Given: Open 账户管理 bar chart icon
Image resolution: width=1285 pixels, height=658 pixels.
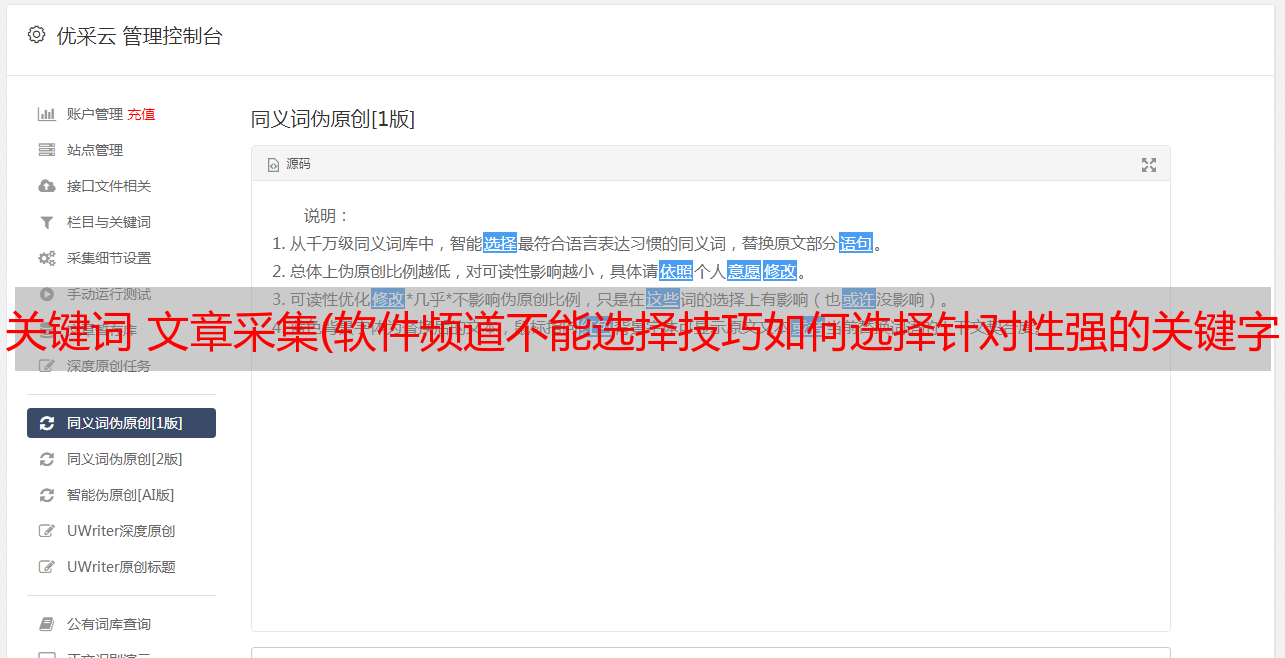Looking at the screenshot, I should [x=46, y=114].
